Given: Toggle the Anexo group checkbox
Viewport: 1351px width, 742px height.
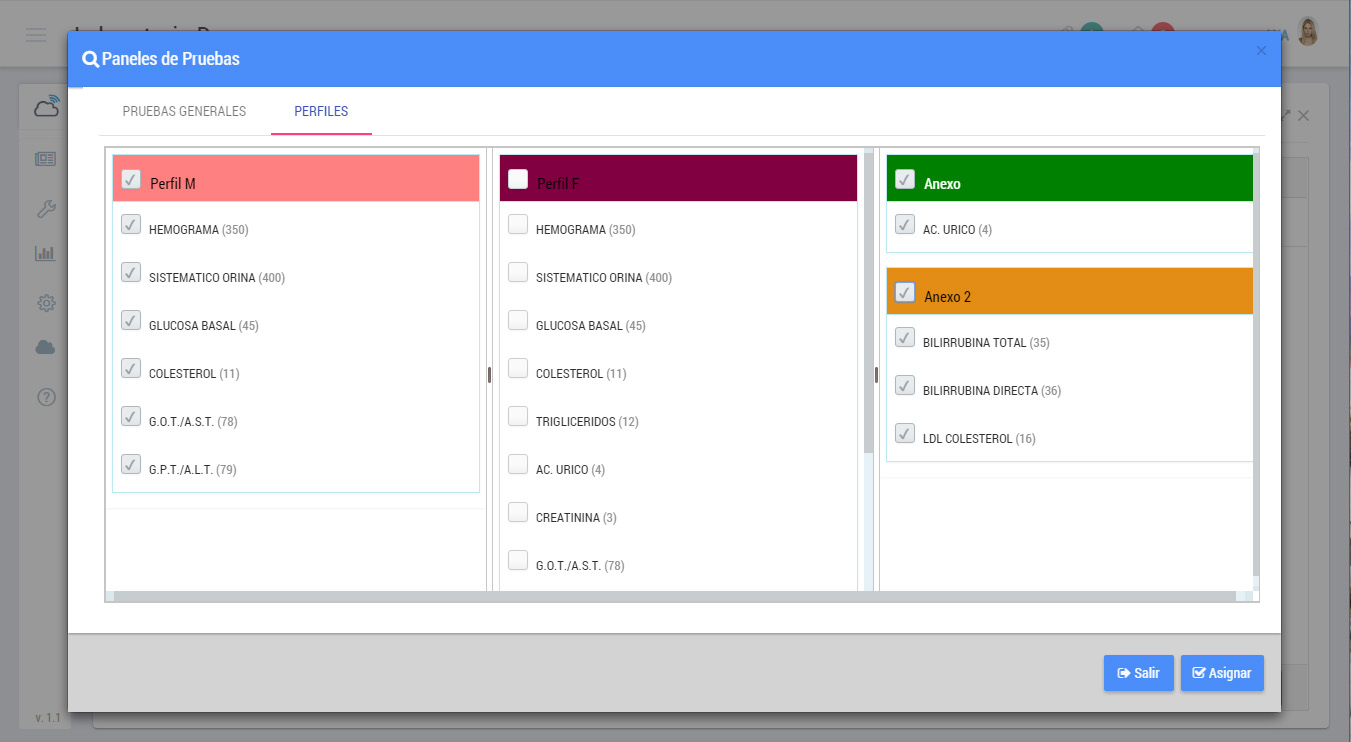Looking at the screenshot, I should [x=905, y=179].
